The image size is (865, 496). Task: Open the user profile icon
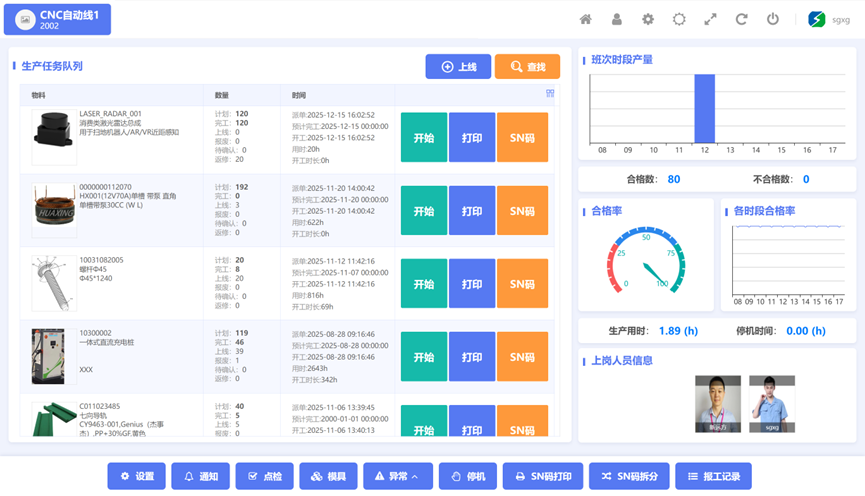pos(617,19)
